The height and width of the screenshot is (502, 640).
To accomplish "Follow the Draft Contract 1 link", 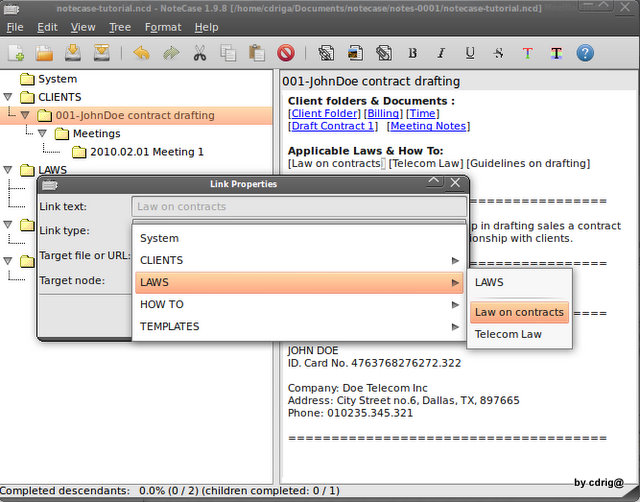I will [x=332, y=126].
